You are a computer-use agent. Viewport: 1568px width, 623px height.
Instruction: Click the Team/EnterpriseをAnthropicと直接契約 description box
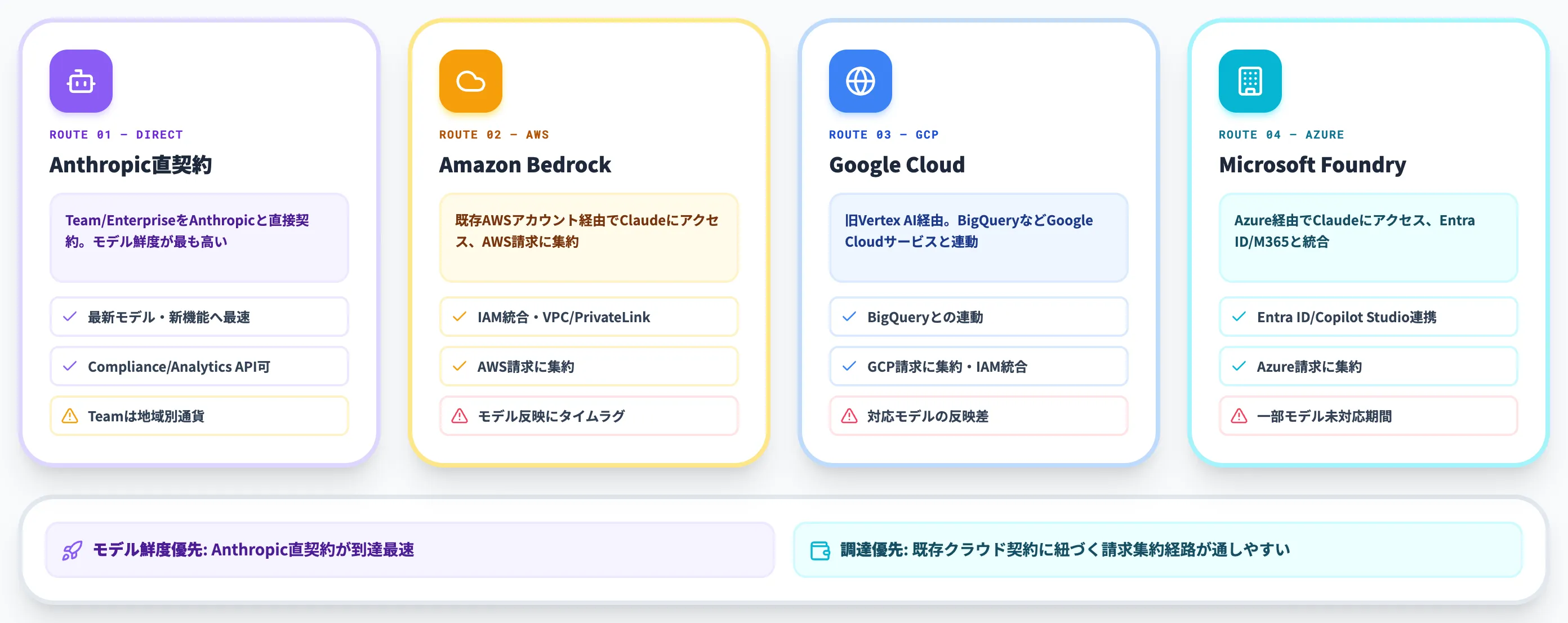pos(199,238)
